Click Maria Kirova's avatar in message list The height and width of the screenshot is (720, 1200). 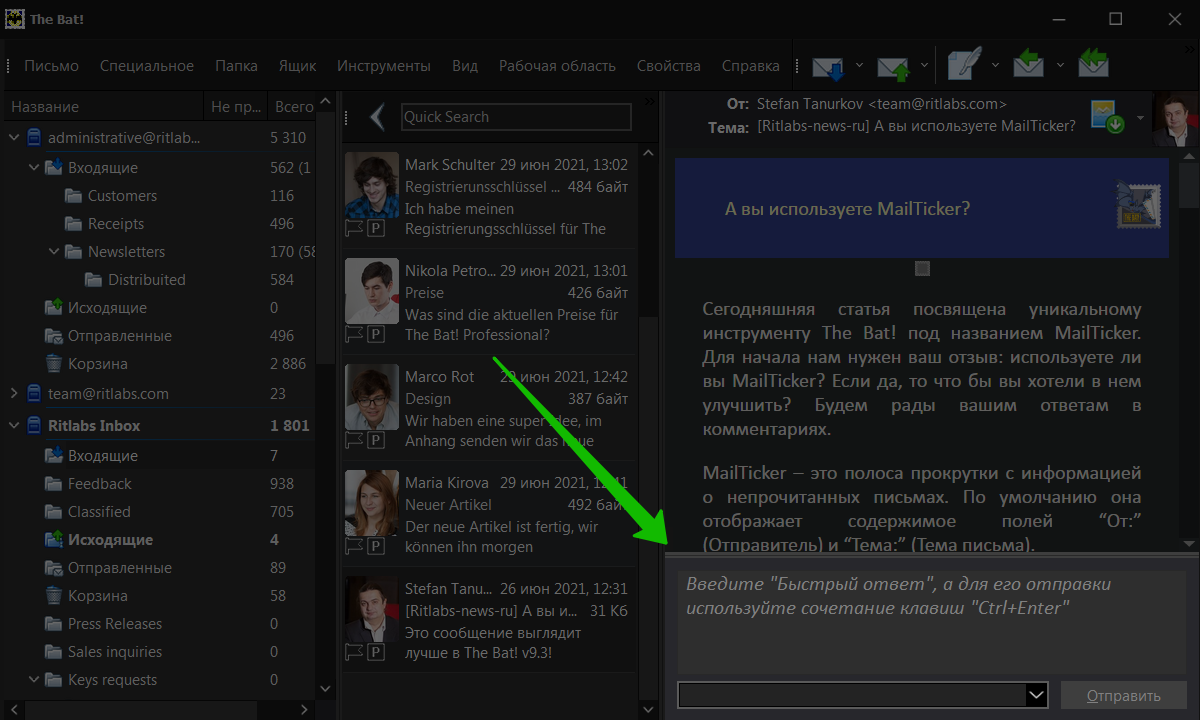[372, 503]
